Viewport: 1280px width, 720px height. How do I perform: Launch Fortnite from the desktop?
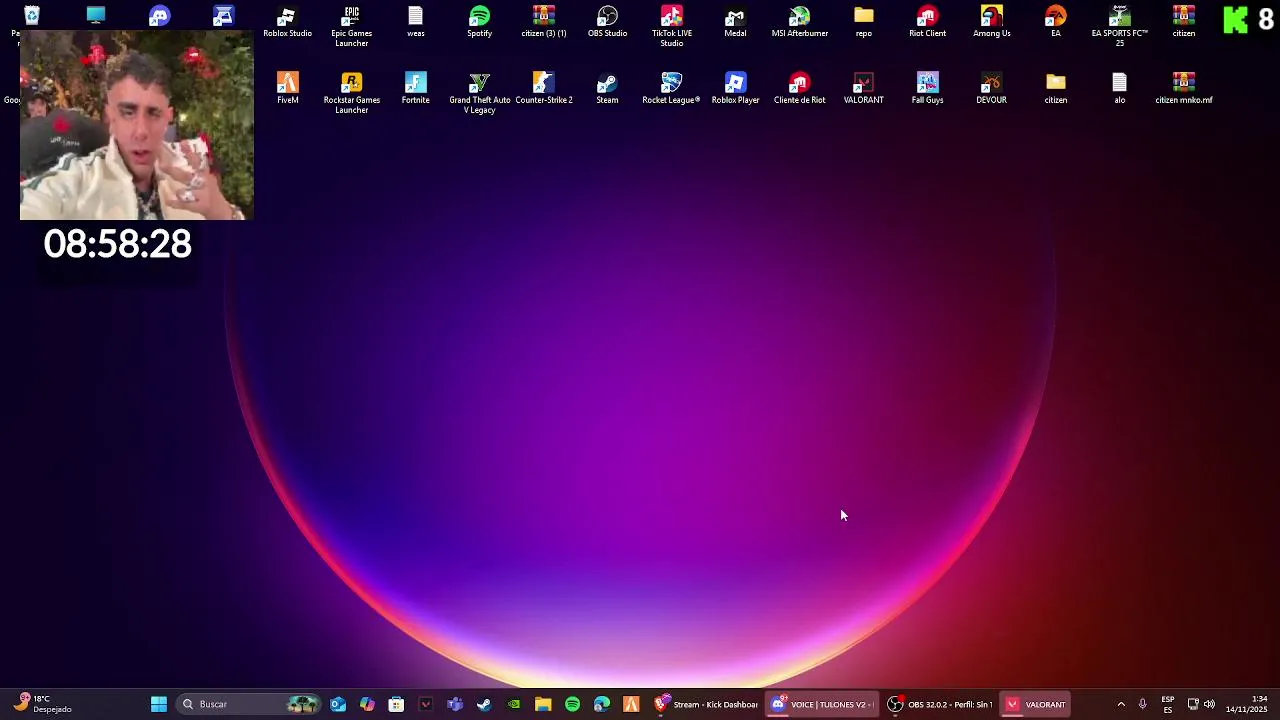415,89
